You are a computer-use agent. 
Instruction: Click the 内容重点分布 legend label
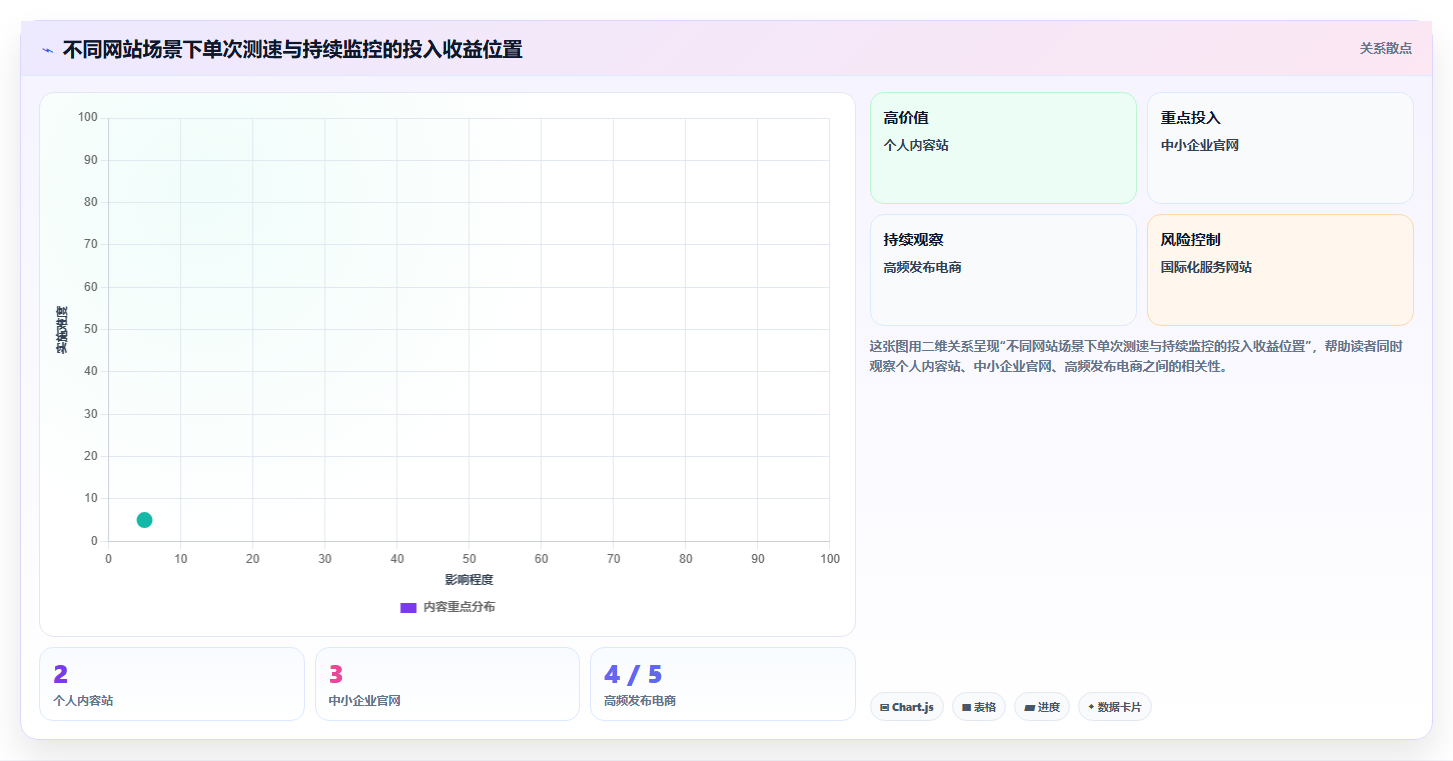(459, 607)
